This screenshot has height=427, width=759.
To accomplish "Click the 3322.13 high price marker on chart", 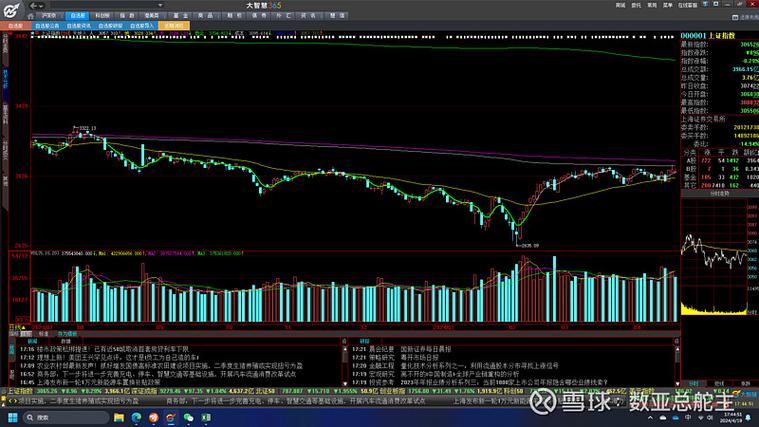I will (84, 128).
